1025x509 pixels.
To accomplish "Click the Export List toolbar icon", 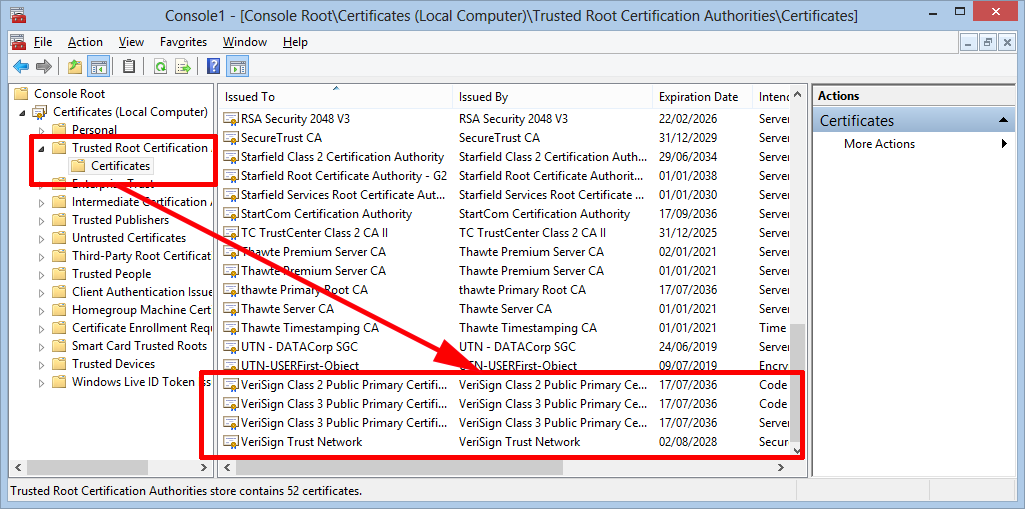I will (x=182, y=66).
